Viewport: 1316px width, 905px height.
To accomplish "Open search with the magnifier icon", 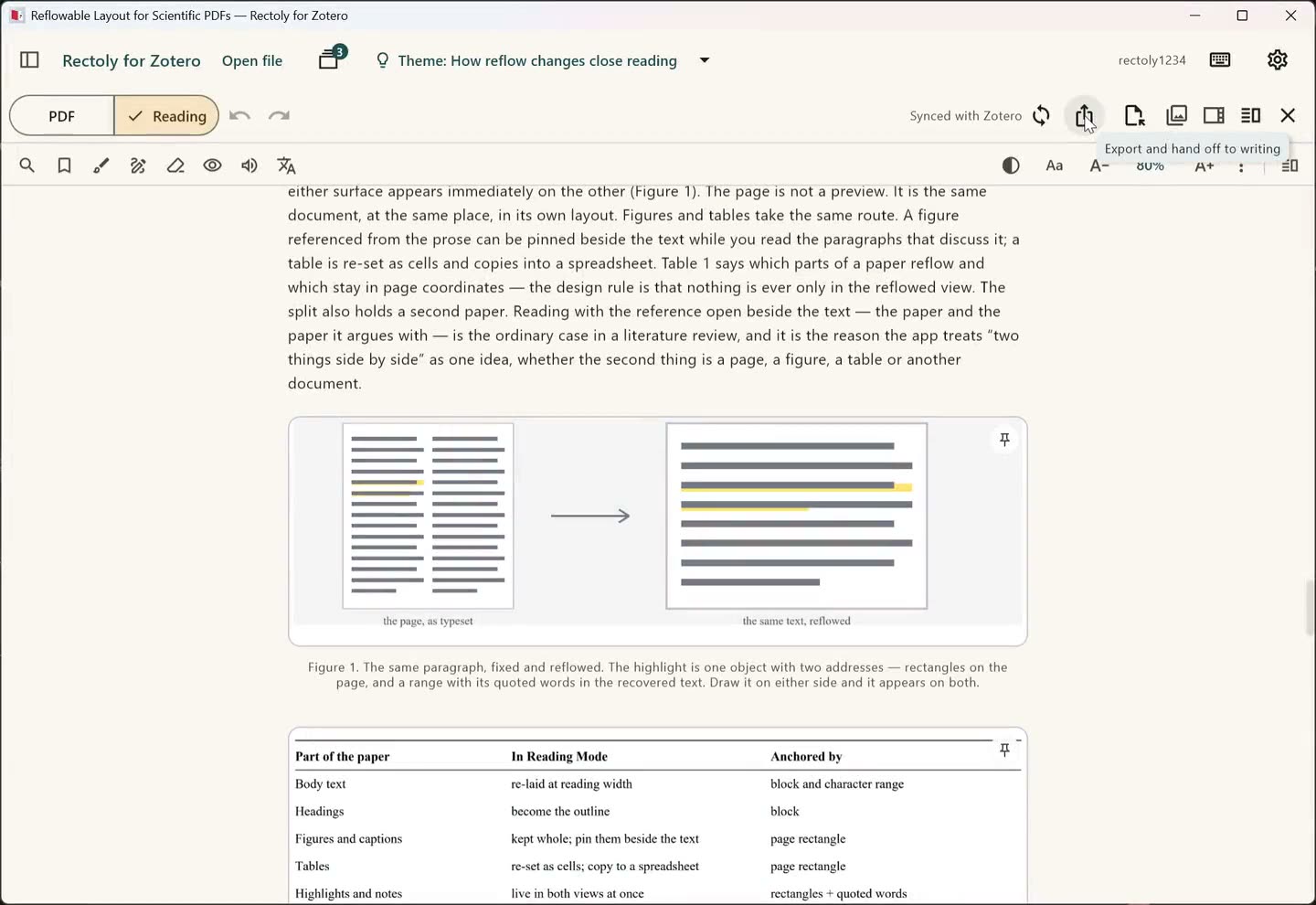I will tap(27, 165).
